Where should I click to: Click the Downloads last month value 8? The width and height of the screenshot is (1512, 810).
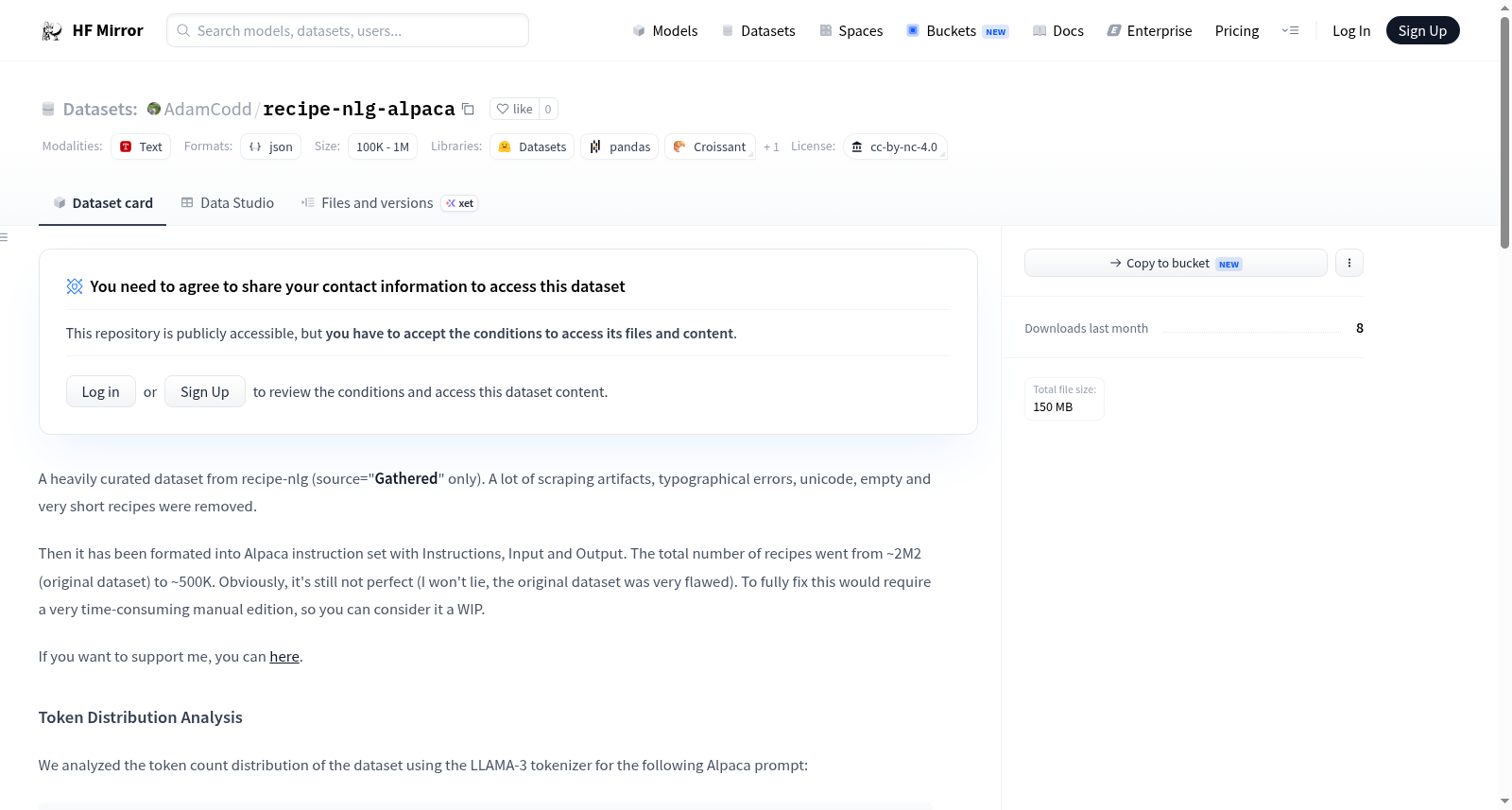point(1360,328)
